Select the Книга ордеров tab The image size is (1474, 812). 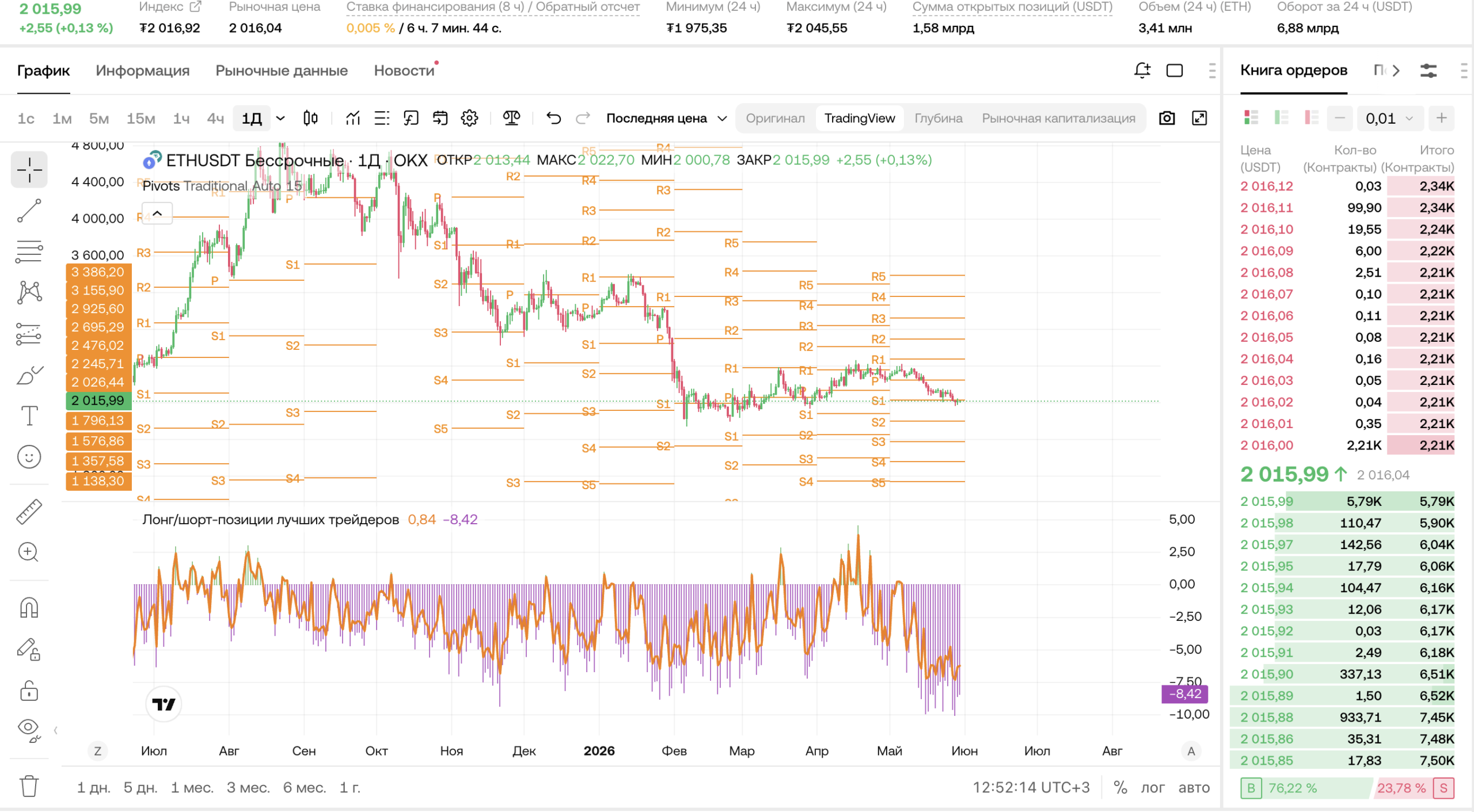tap(1293, 70)
